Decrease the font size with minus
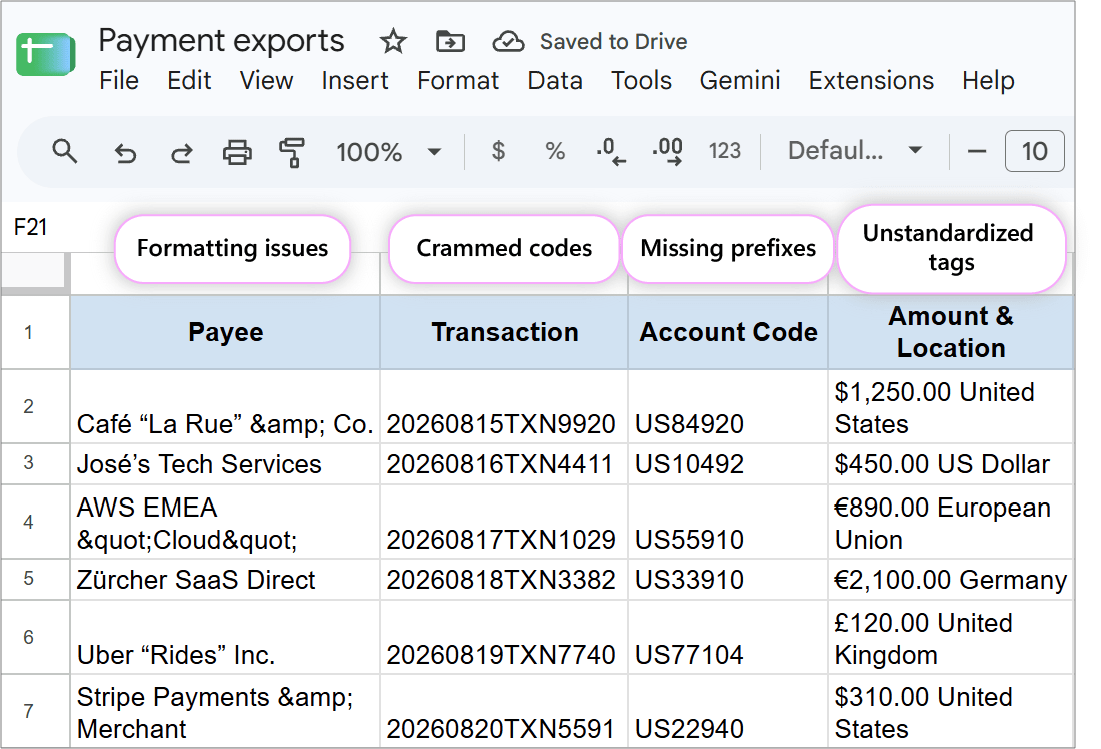The height and width of the screenshot is (749, 1101). [977, 151]
